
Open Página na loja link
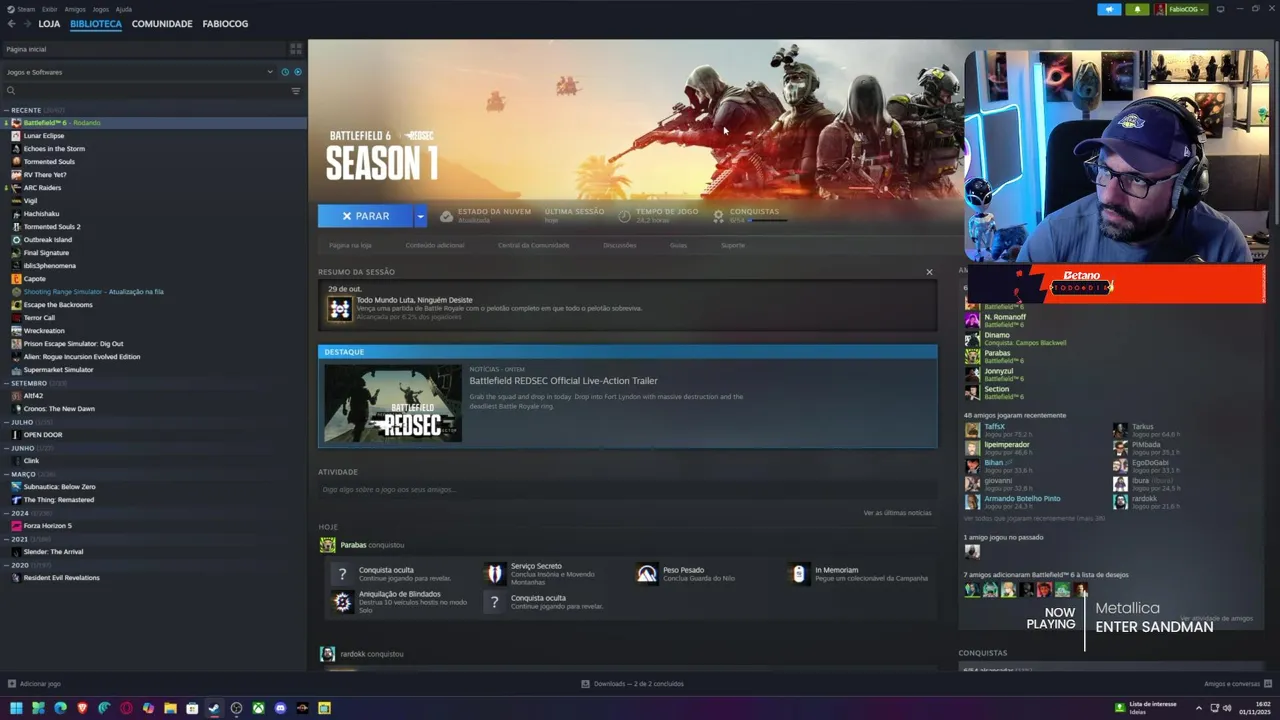[350, 245]
